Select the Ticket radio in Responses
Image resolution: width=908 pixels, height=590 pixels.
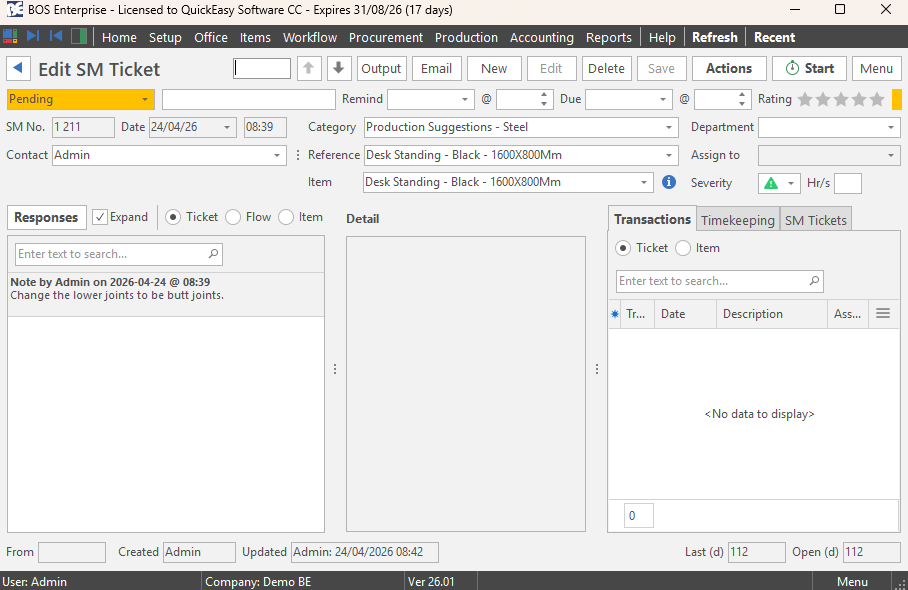(x=173, y=217)
